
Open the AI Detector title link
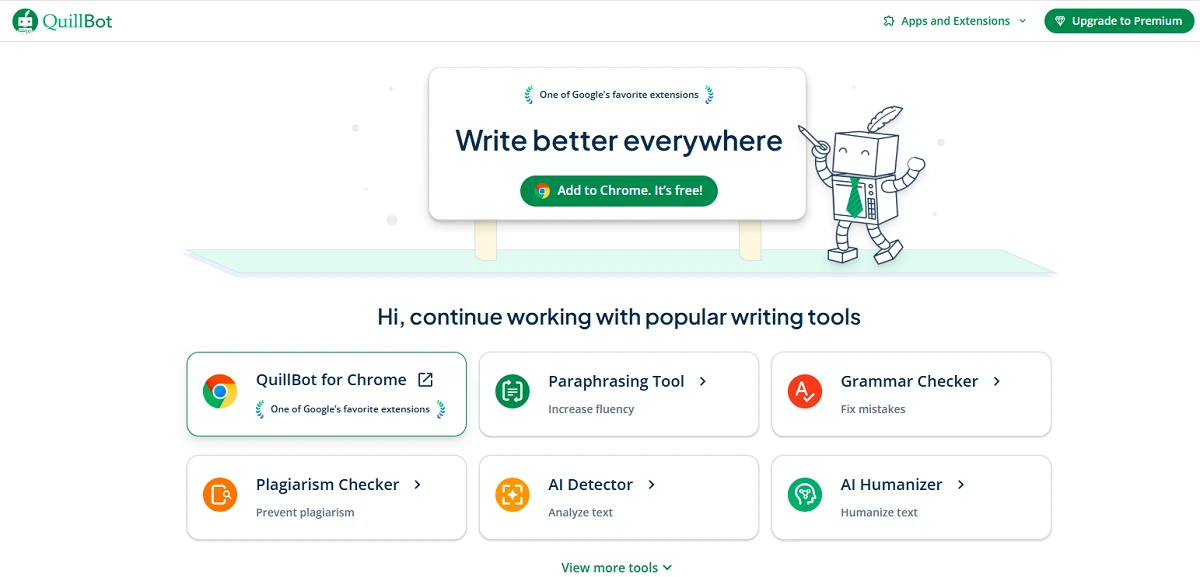[x=590, y=485]
